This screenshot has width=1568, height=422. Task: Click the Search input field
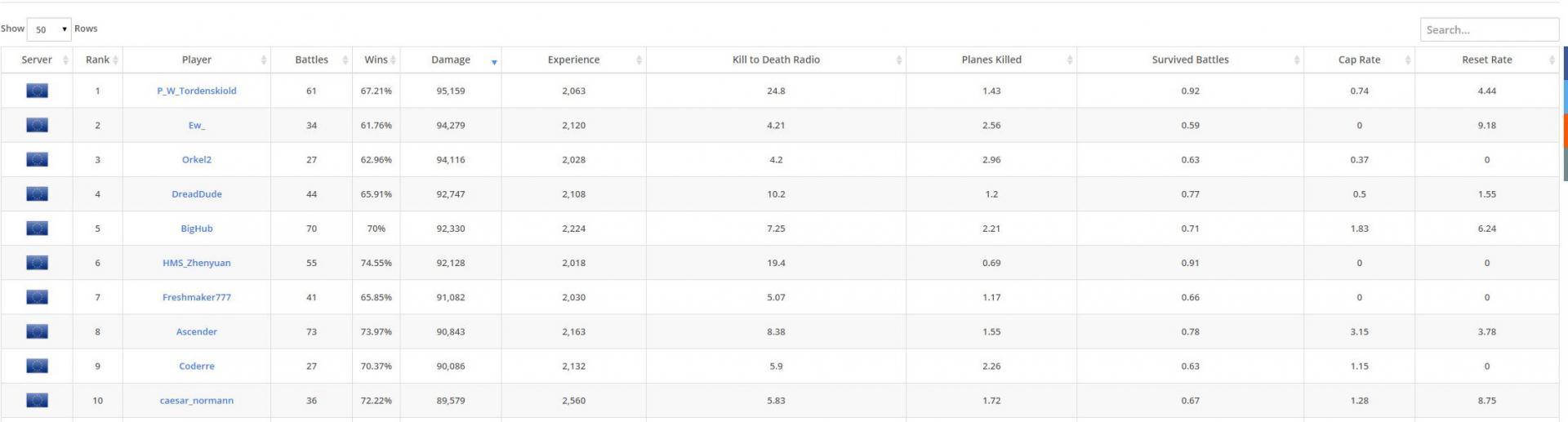(x=1489, y=29)
